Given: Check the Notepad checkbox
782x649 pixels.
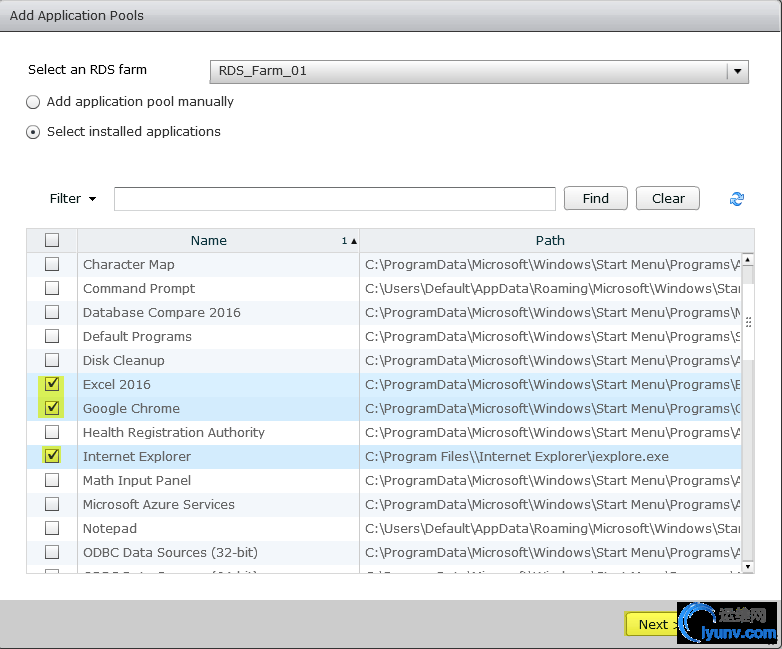Looking at the screenshot, I should click(52, 528).
